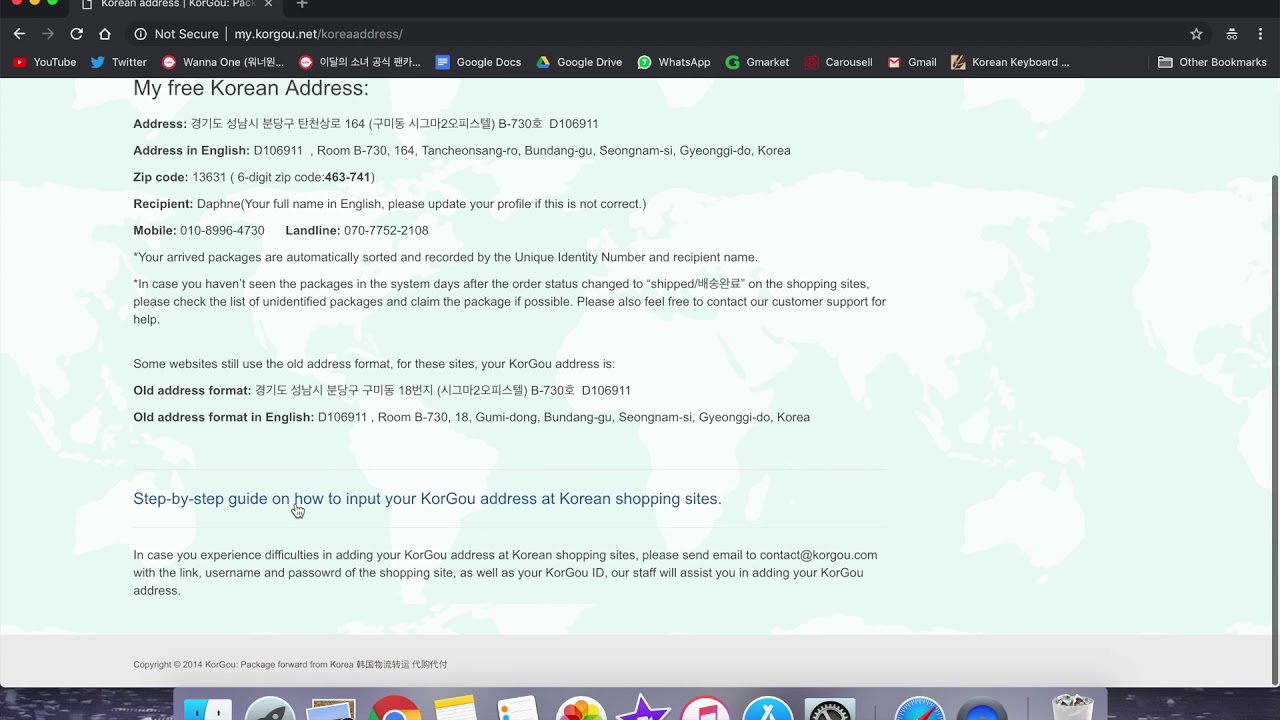Open the YouTube bookmark
This screenshot has height=720, width=1280.
pyautogui.click(x=45, y=62)
